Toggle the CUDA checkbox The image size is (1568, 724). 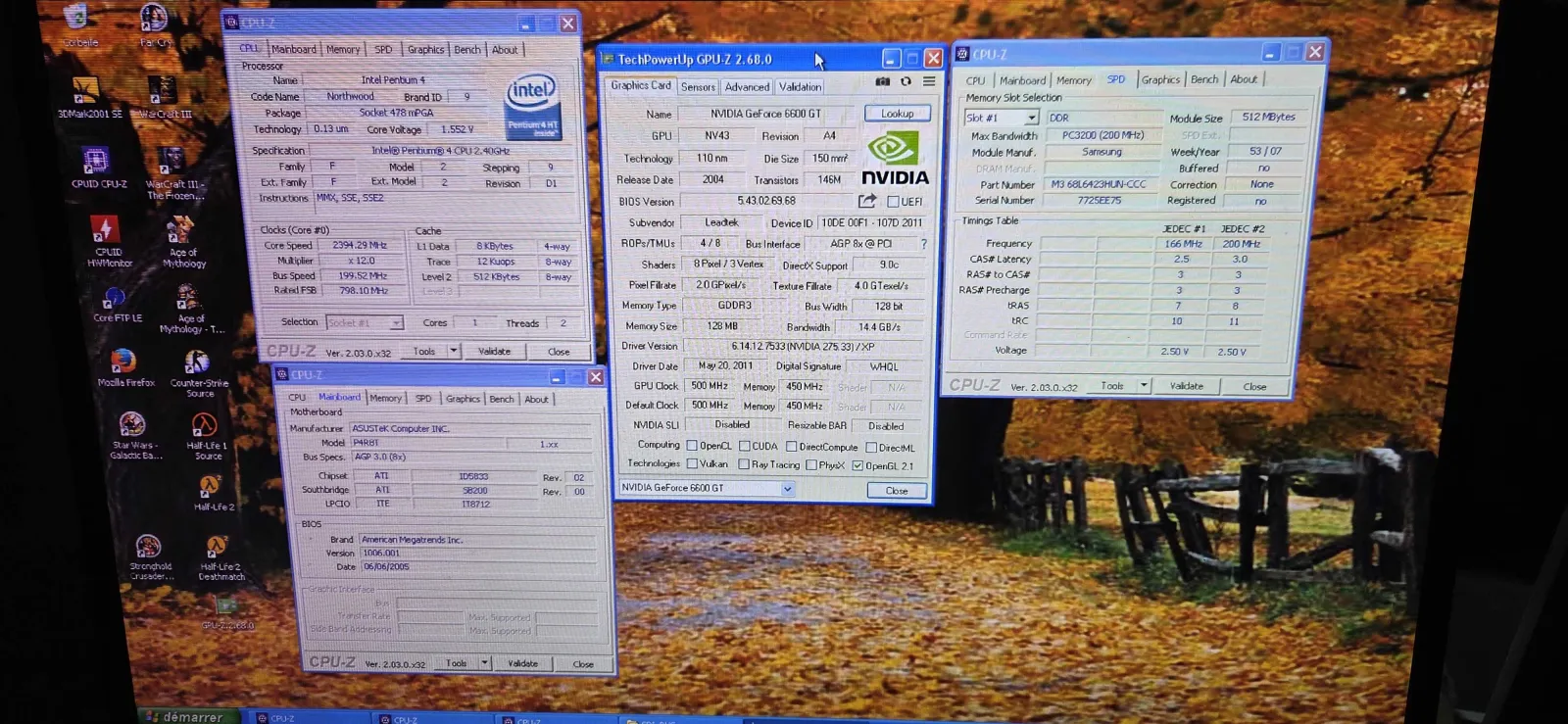point(744,447)
